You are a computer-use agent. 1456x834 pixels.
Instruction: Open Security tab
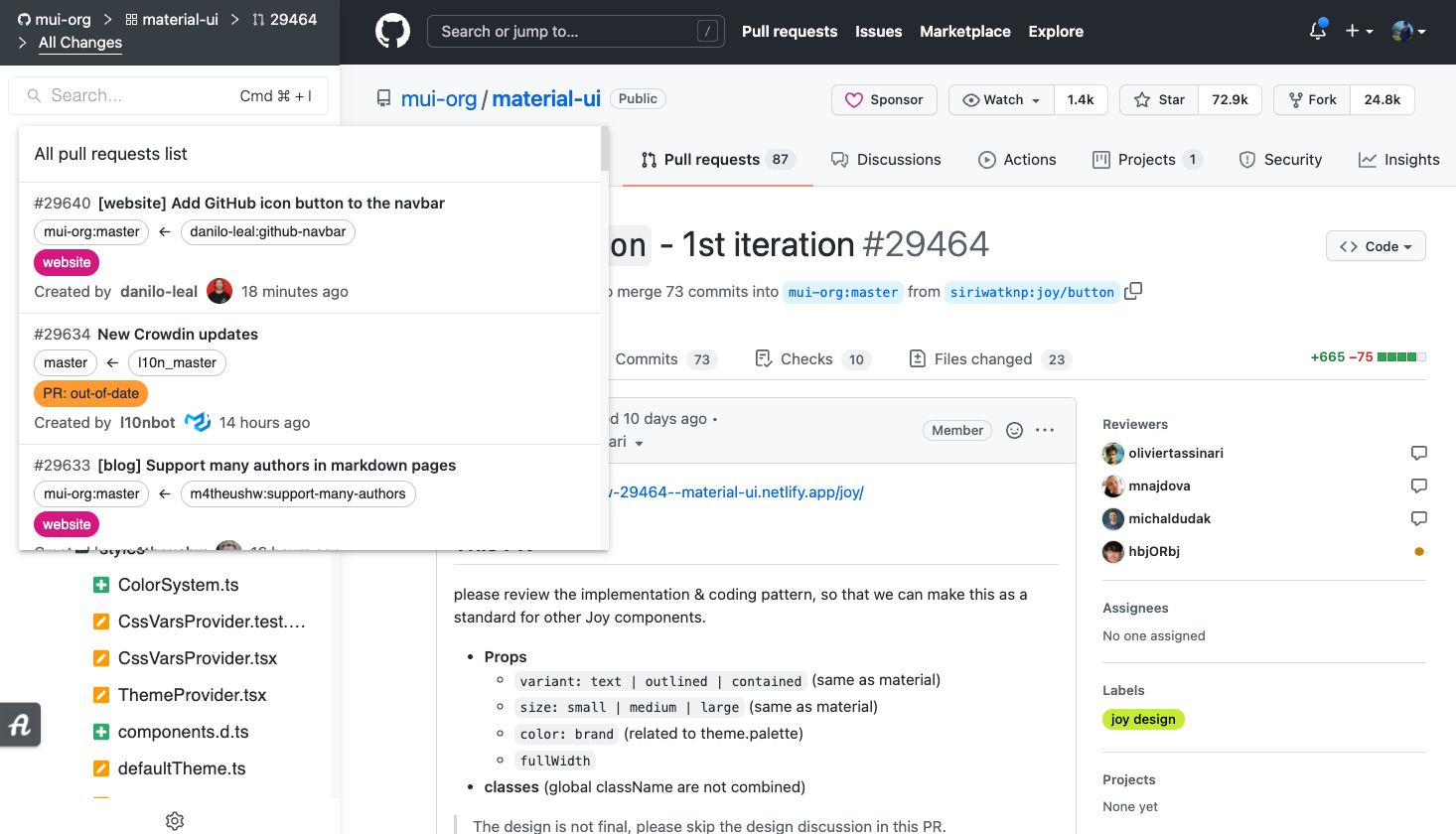(1280, 160)
